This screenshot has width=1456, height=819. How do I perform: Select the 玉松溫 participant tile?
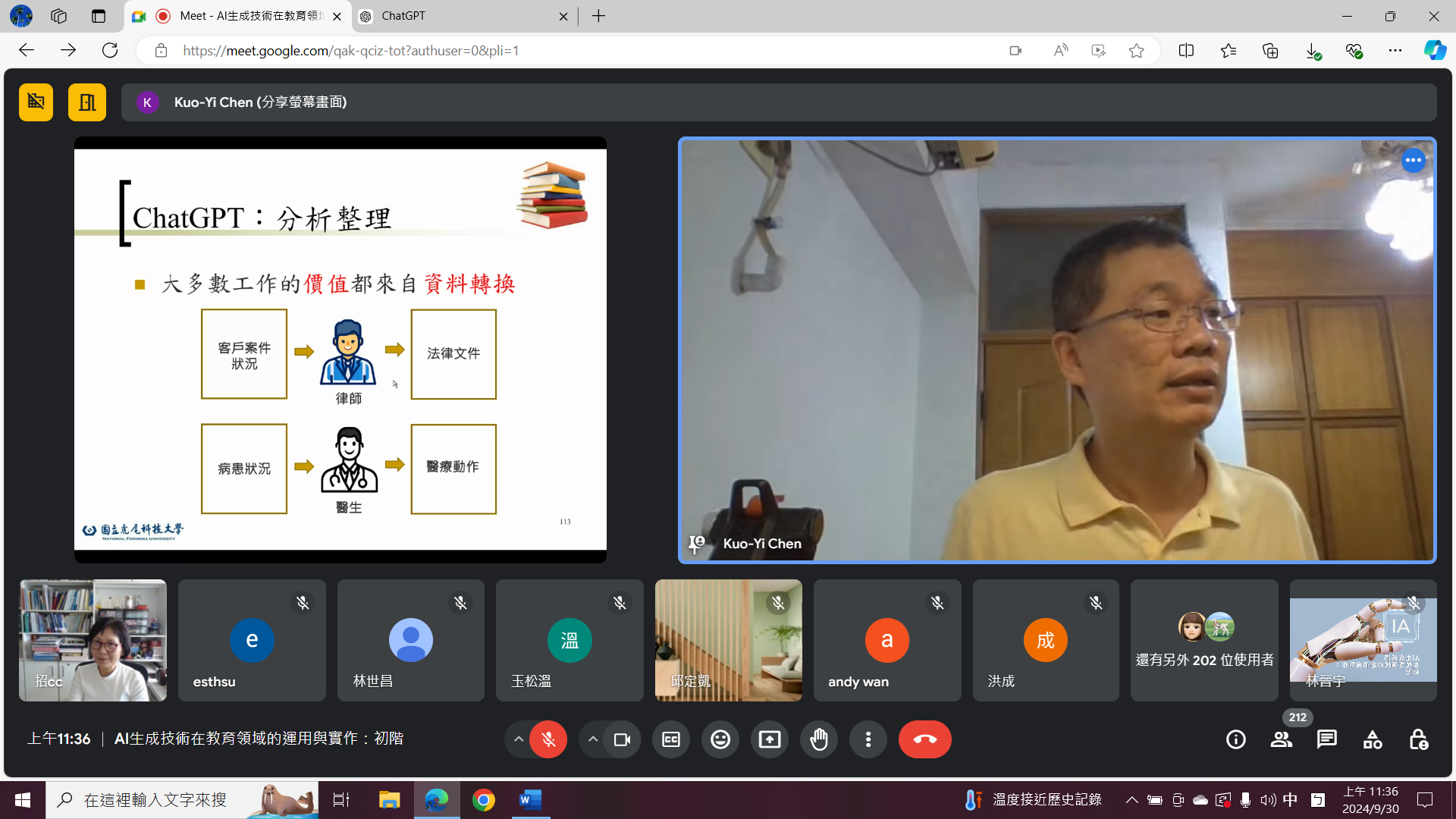coord(570,640)
